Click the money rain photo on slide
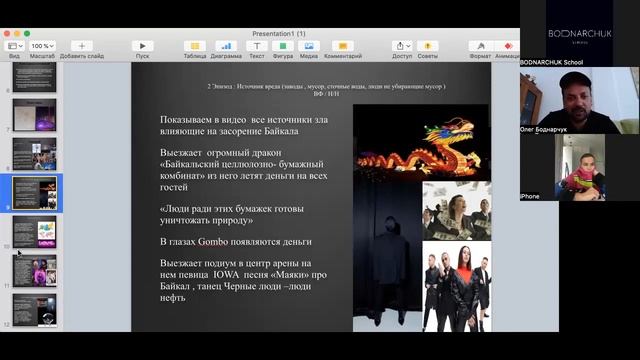The width and height of the screenshot is (640, 360). (457, 211)
